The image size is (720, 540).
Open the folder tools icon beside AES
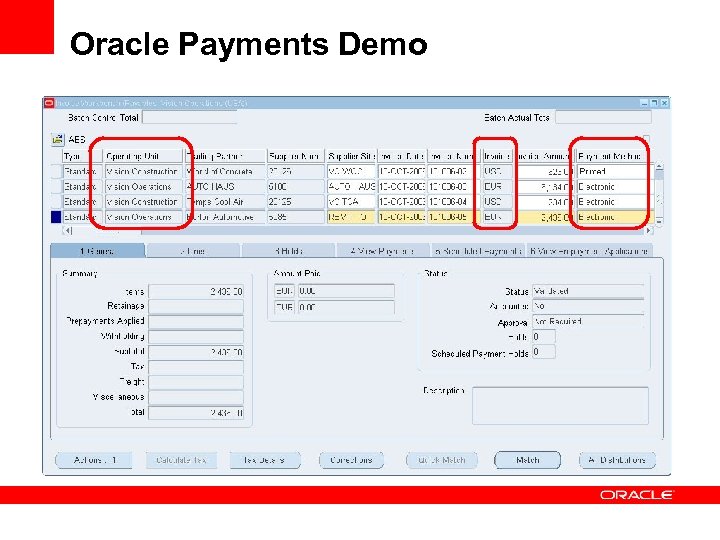[x=57, y=139]
